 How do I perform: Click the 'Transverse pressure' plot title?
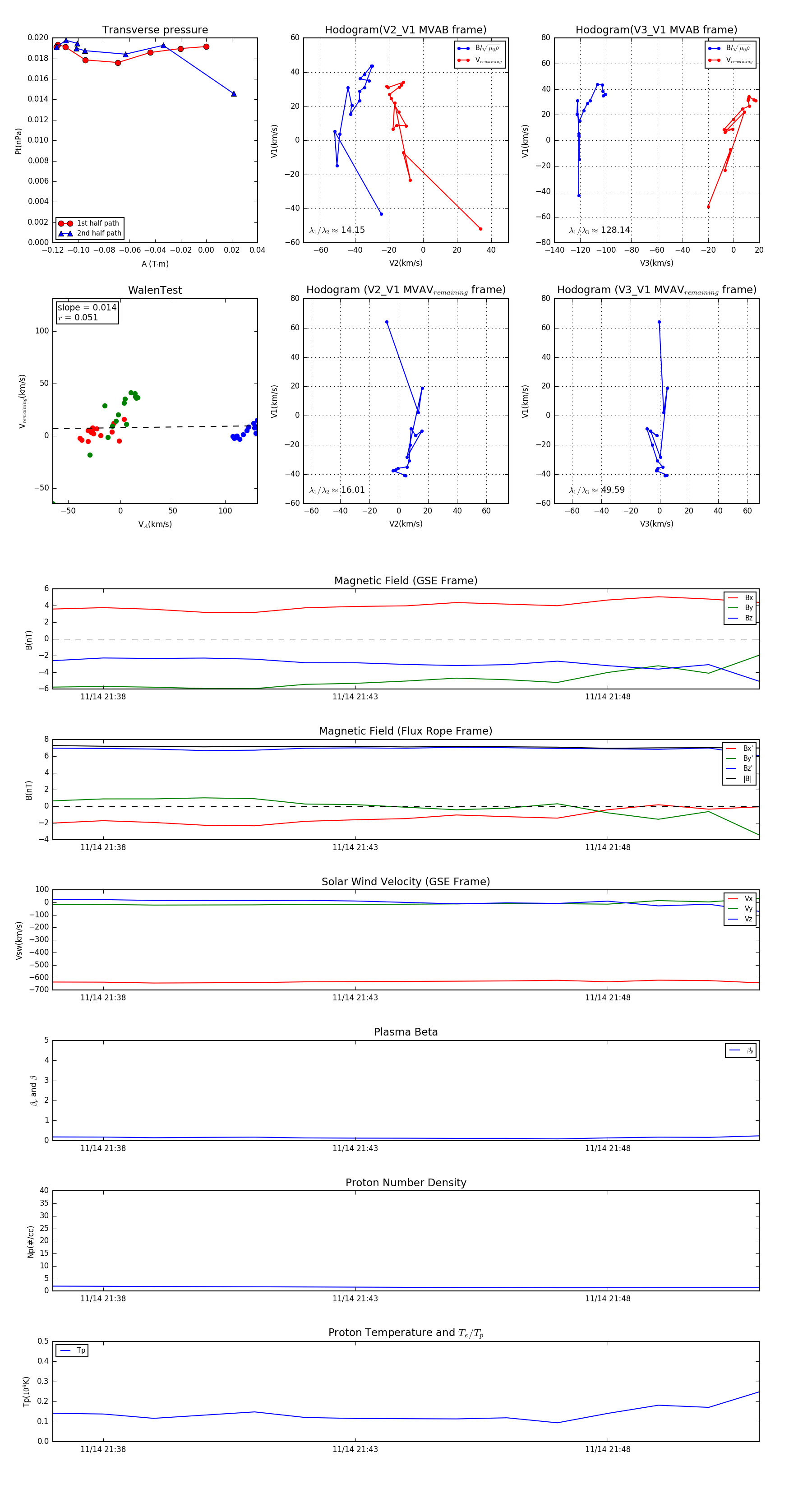pyautogui.click(x=155, y=30)
